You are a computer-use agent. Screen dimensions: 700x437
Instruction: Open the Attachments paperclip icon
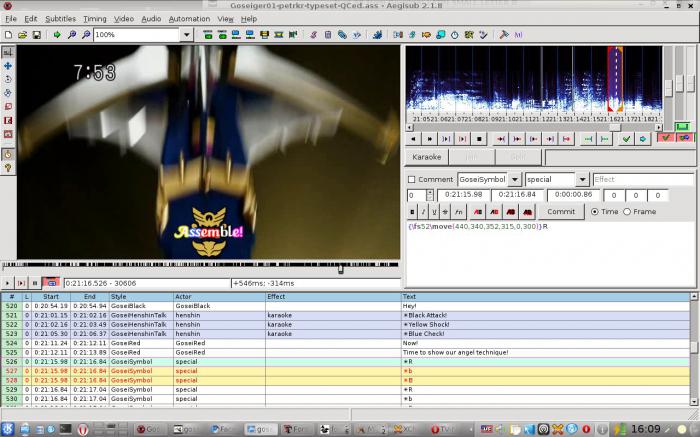coord(342,34)
